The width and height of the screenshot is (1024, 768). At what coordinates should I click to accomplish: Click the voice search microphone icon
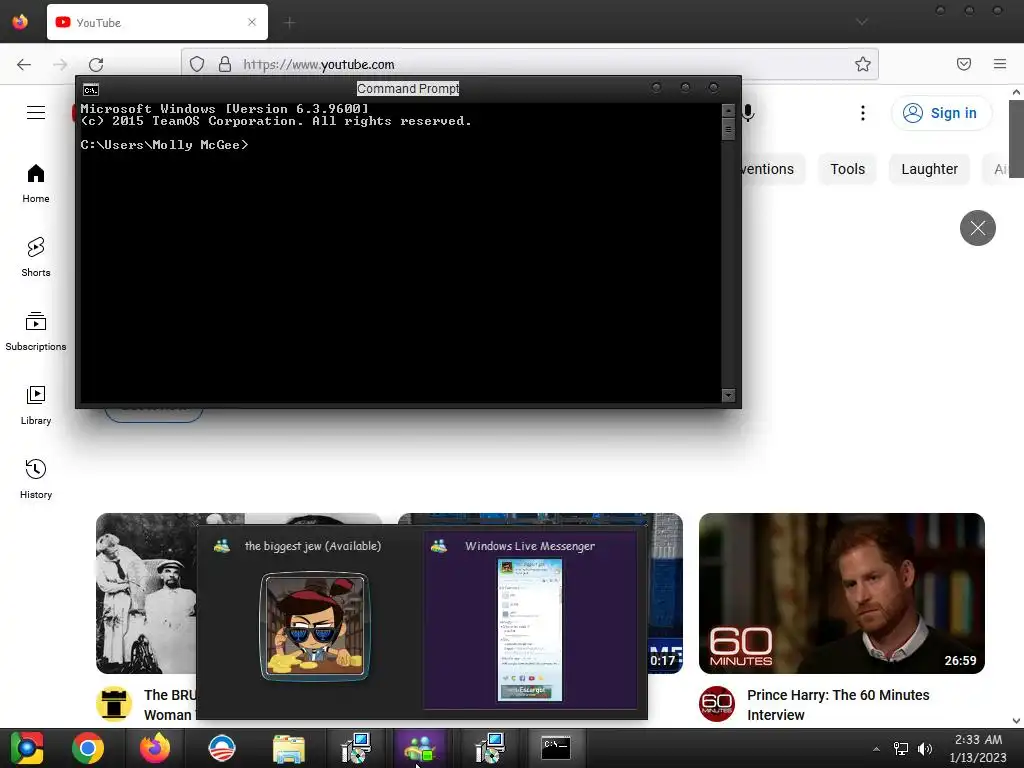pyautogui.click(x=748, y=113)
